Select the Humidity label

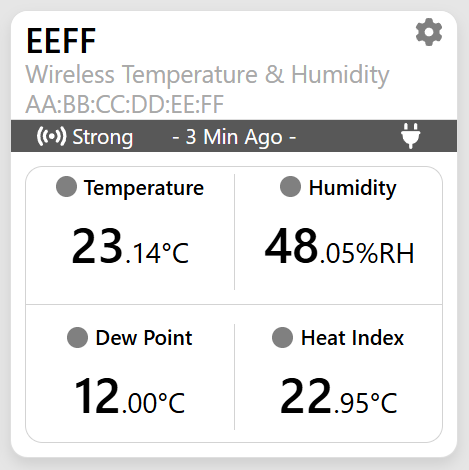(352, 188)
